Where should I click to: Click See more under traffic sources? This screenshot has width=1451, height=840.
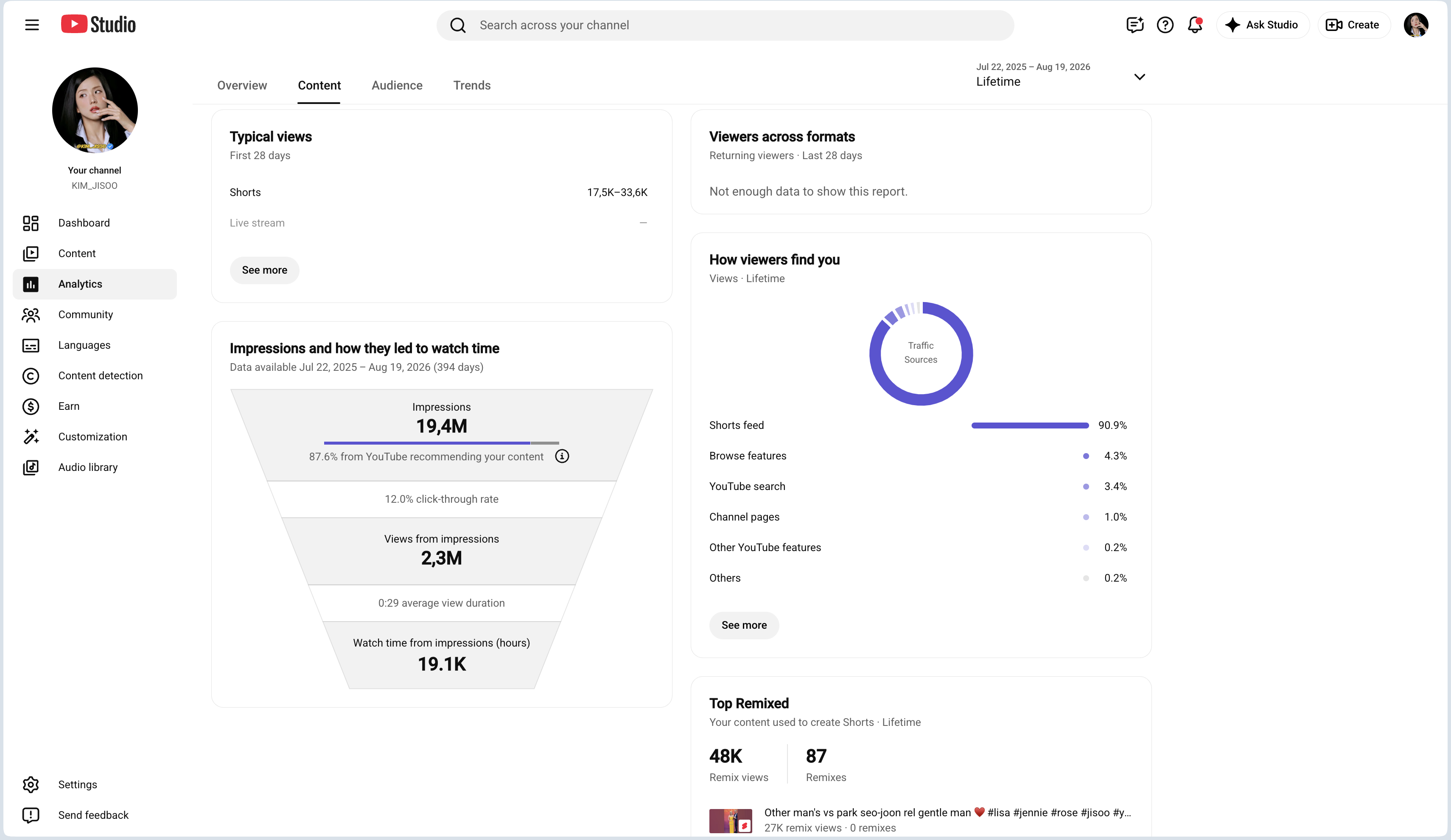coord(744,625)
